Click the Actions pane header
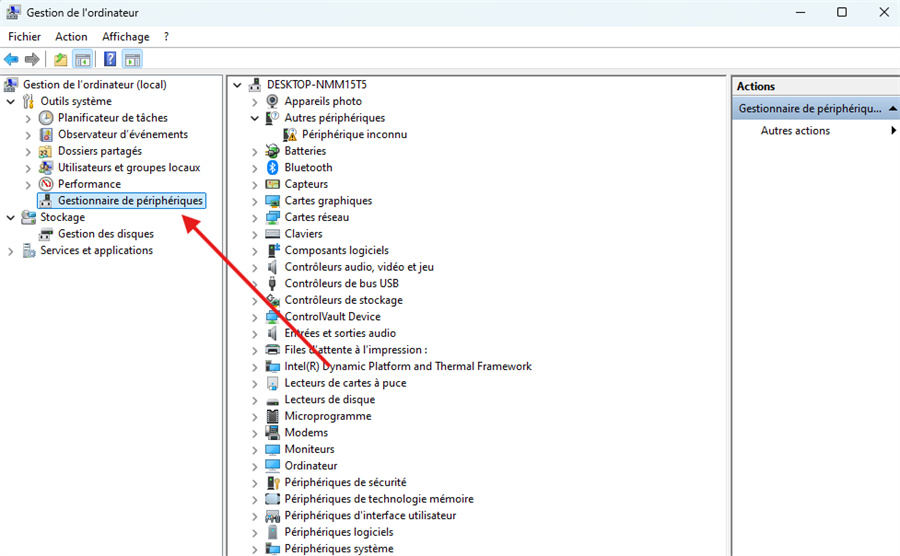 tap(816, 86)
